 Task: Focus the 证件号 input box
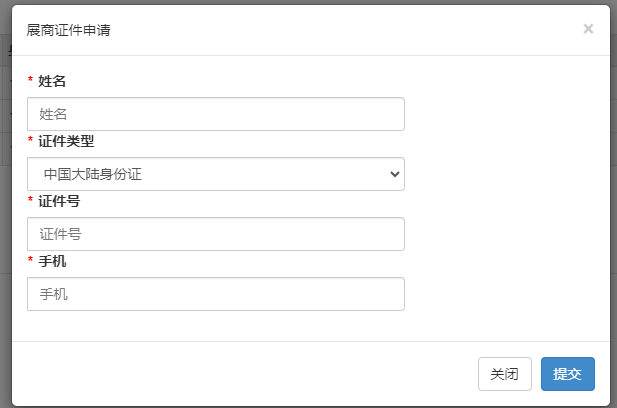pos(216,234)
